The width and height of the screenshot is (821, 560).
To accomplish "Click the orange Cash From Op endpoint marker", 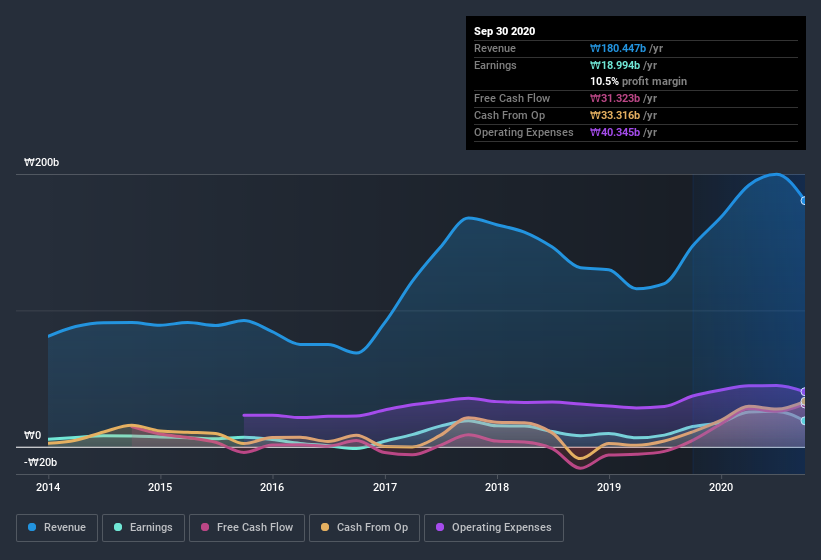I will (x=804, y=401).
